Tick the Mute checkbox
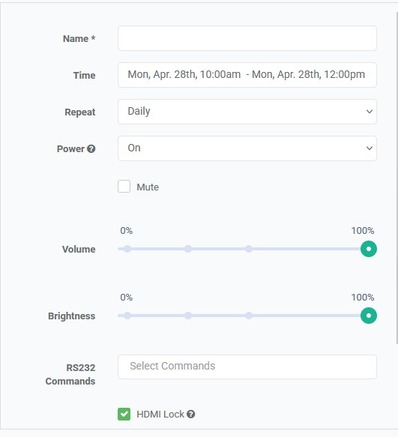 (124, 187)
